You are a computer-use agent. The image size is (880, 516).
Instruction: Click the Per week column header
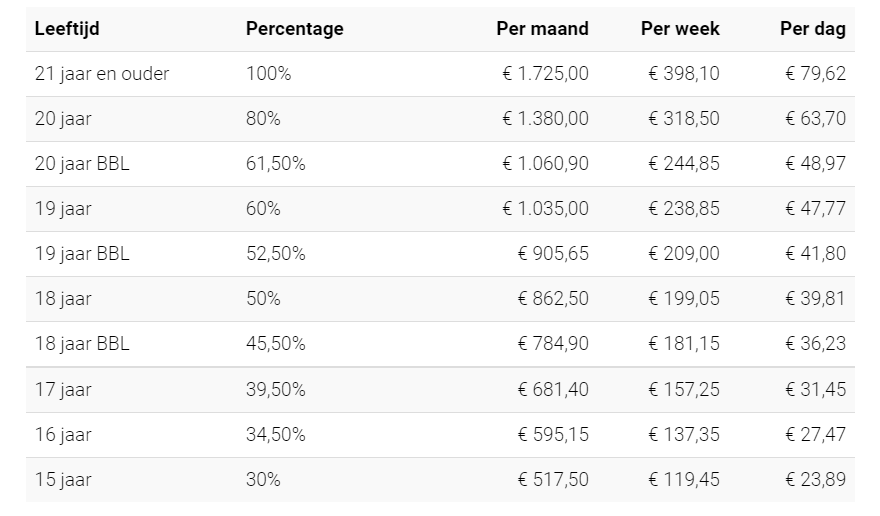coord(679,29)
